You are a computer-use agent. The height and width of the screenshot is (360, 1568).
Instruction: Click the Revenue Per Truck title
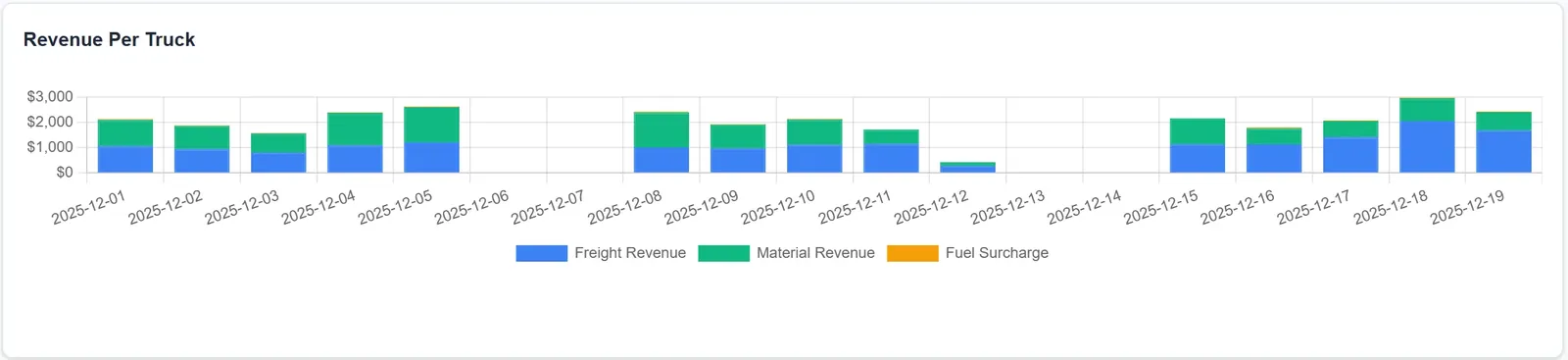coord(109,40)
